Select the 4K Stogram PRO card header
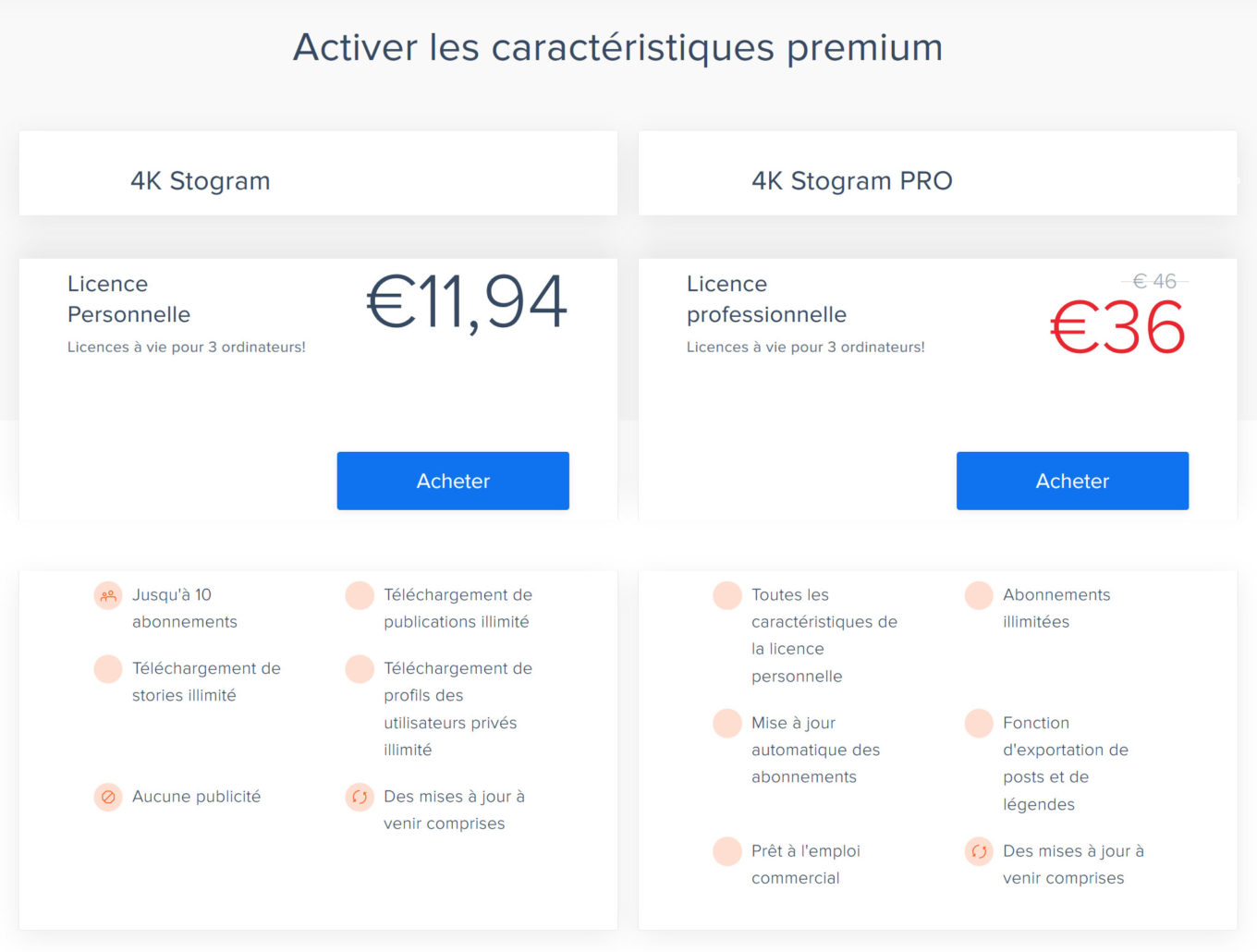This screenshot has height=952, width=1257. 851,180
